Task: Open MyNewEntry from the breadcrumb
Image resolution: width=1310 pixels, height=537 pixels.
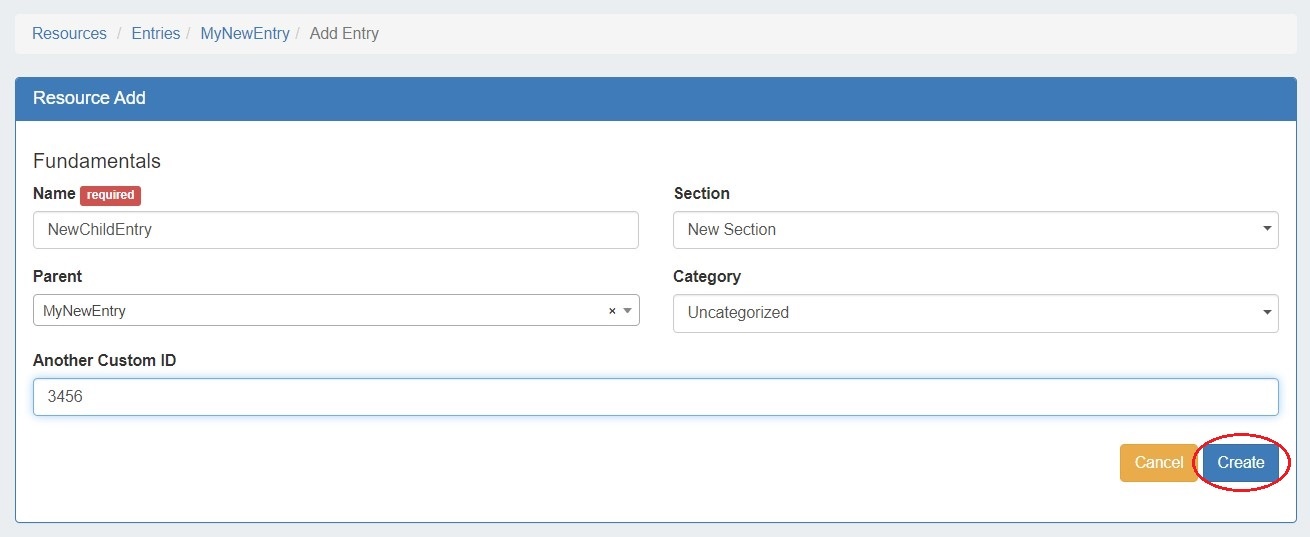Action: pyautogui.click(x=245, y=33)
